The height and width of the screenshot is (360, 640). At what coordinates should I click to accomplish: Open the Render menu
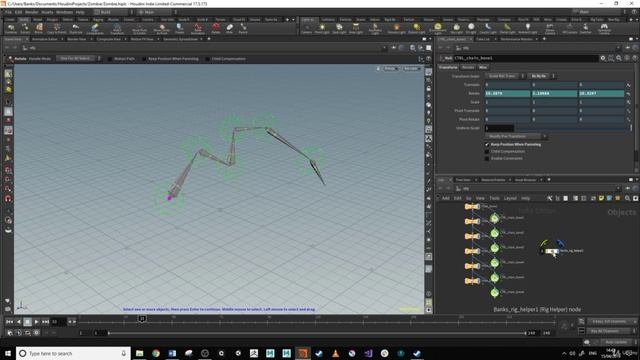click(31, 12)
